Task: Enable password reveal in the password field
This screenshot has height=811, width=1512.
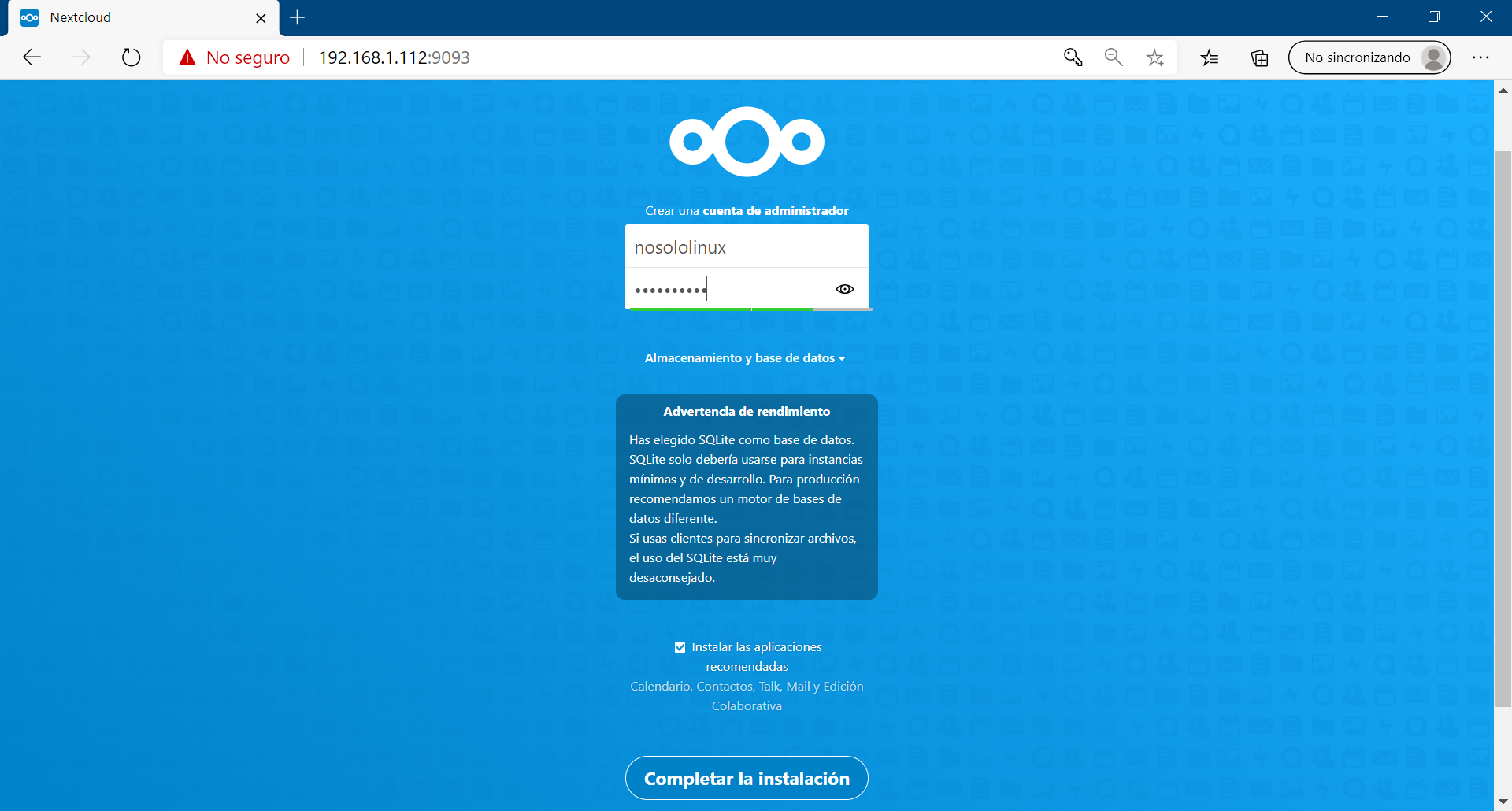Action: click(844, 288)
